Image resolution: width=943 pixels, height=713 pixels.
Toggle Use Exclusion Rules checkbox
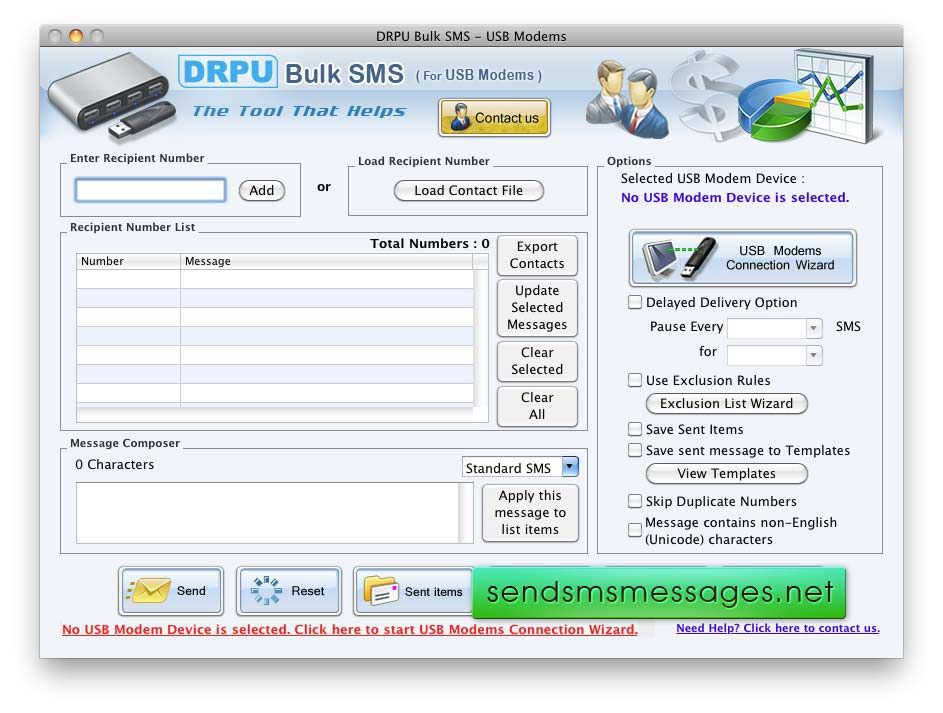pyautogui.click(x=634, y=380)
